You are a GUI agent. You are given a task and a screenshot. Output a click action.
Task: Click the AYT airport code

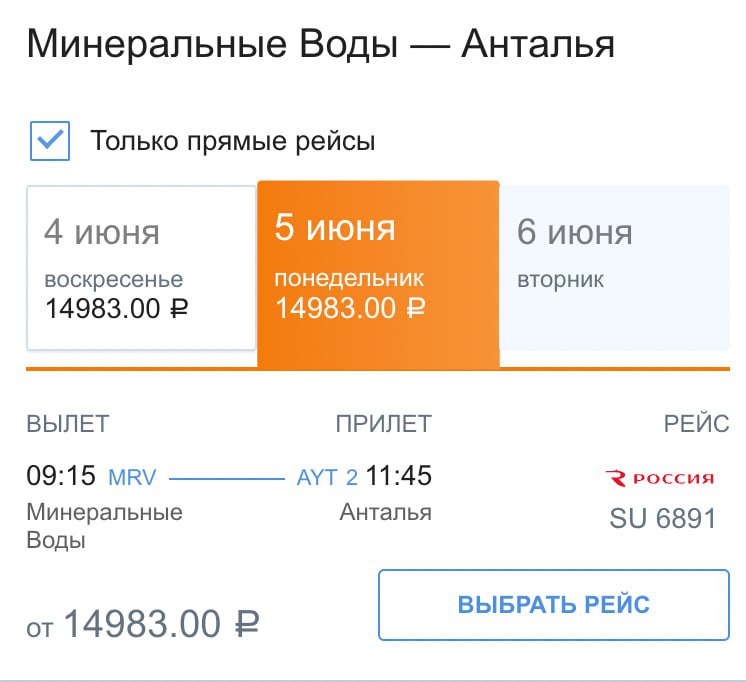[319, 477]
